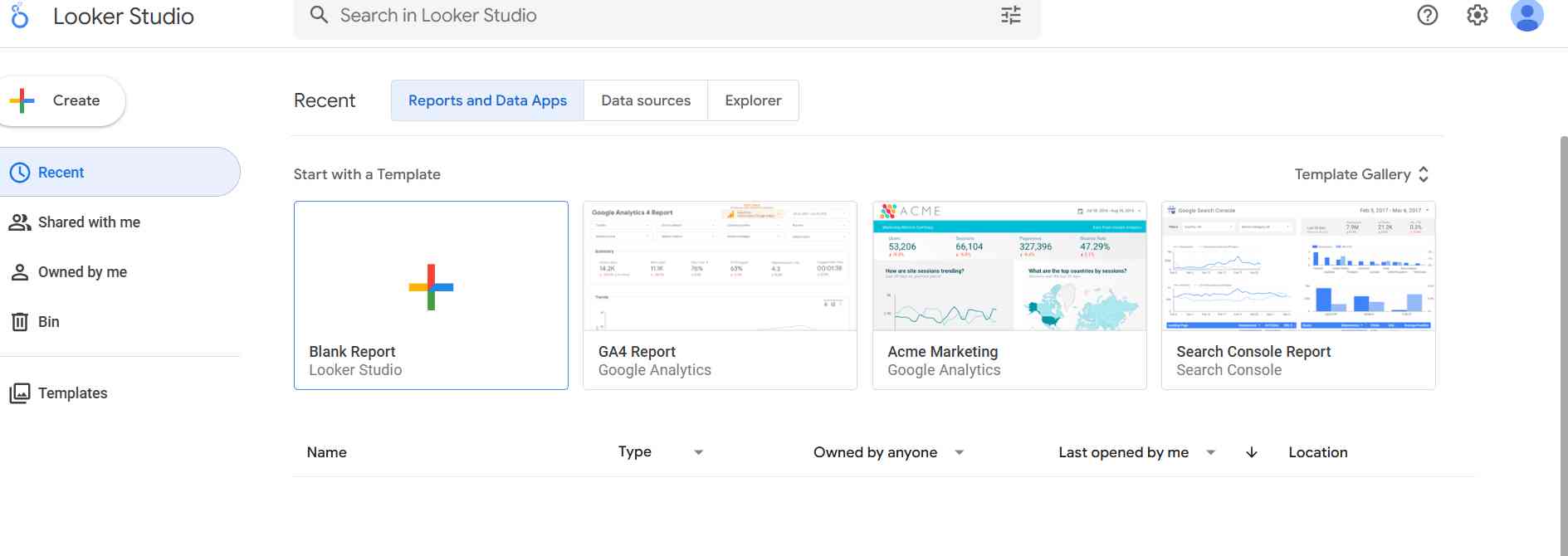Click the sort direction arrow icon

(x=1251, y=452)
